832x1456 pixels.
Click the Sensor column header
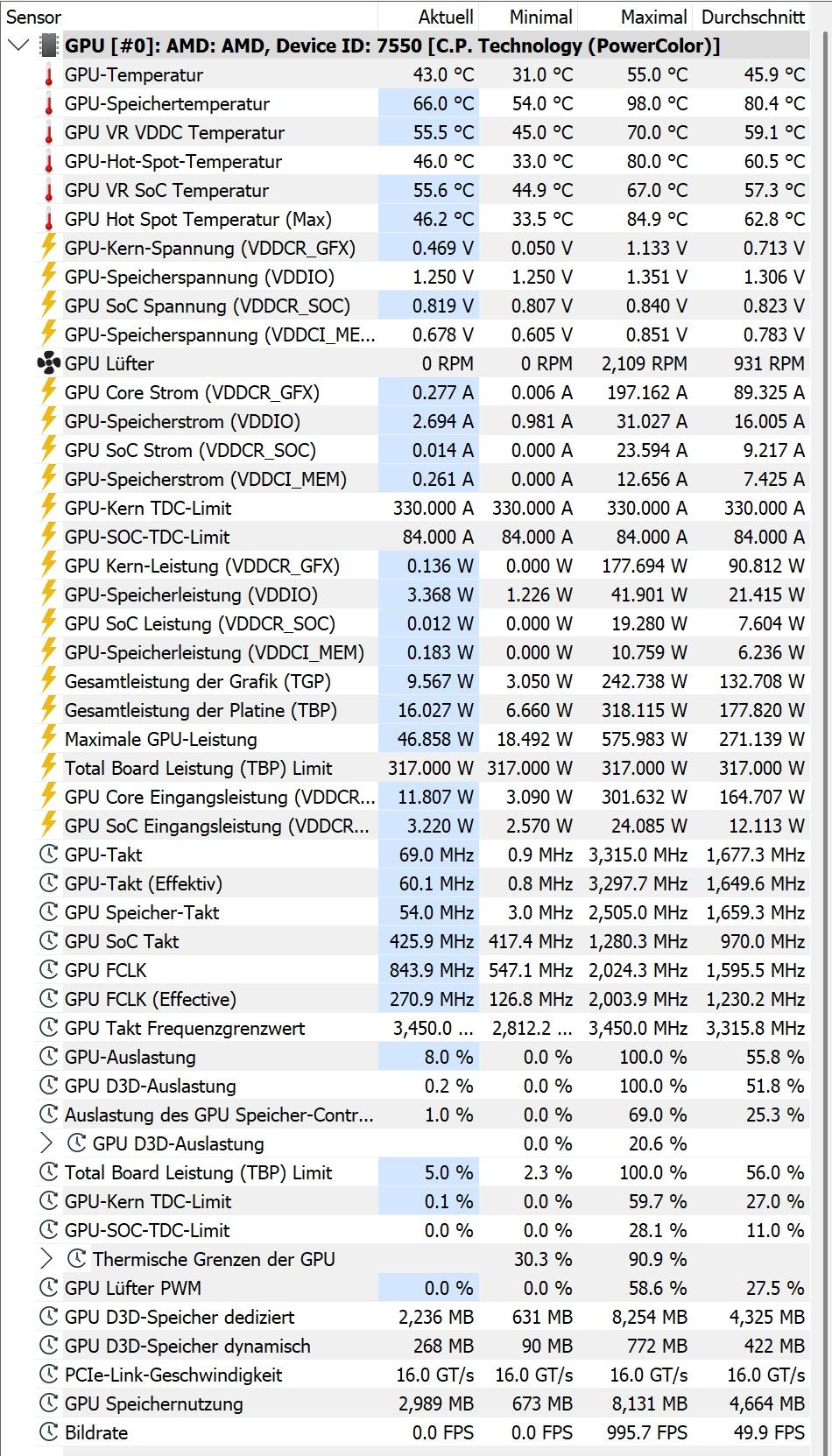click(x=189, y=17)
